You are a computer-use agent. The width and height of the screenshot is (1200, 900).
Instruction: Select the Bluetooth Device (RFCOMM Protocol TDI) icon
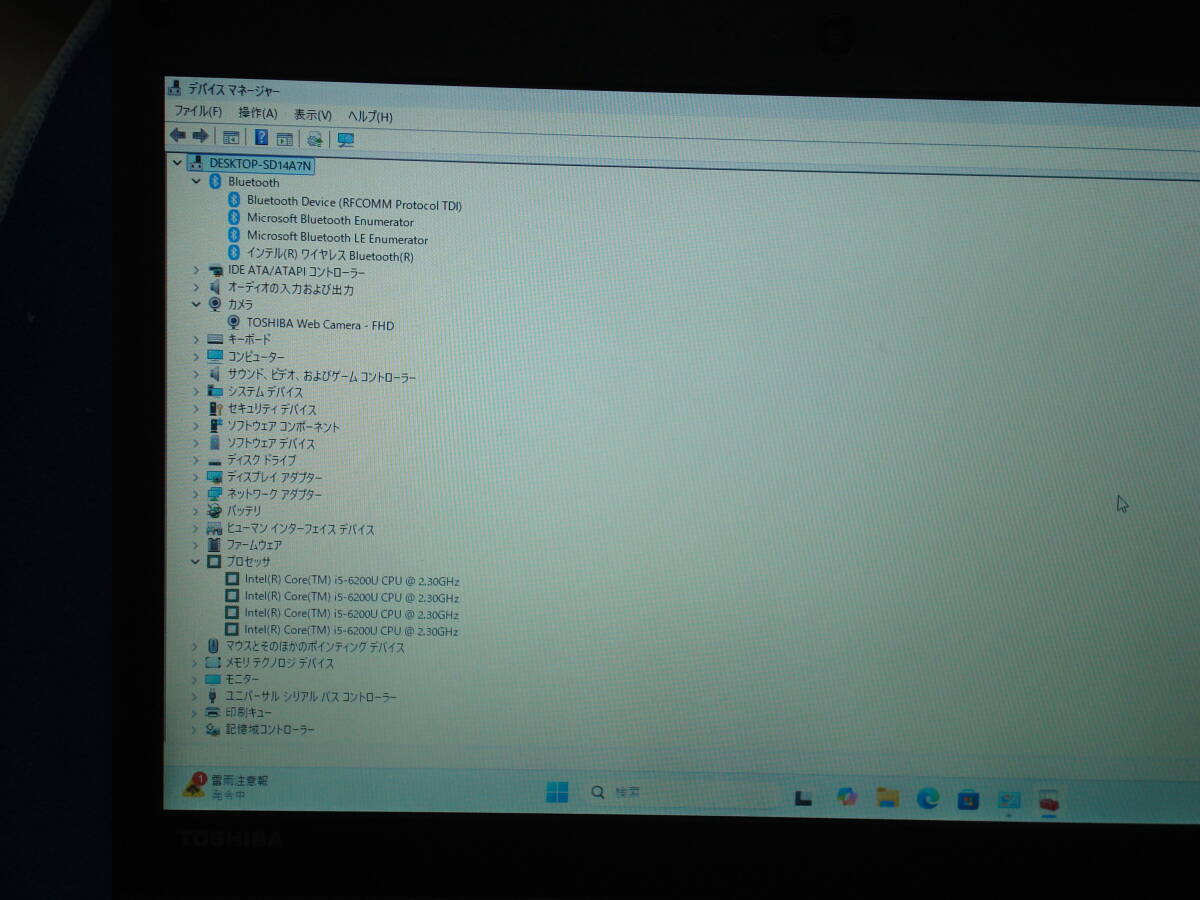pos(235,200)
